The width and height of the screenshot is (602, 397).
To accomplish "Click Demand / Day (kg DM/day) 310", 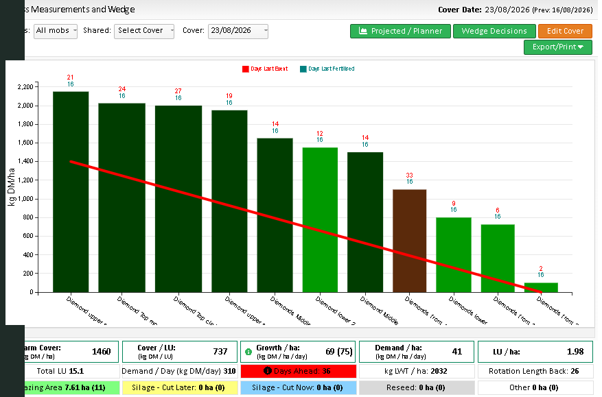I will 179,371.
